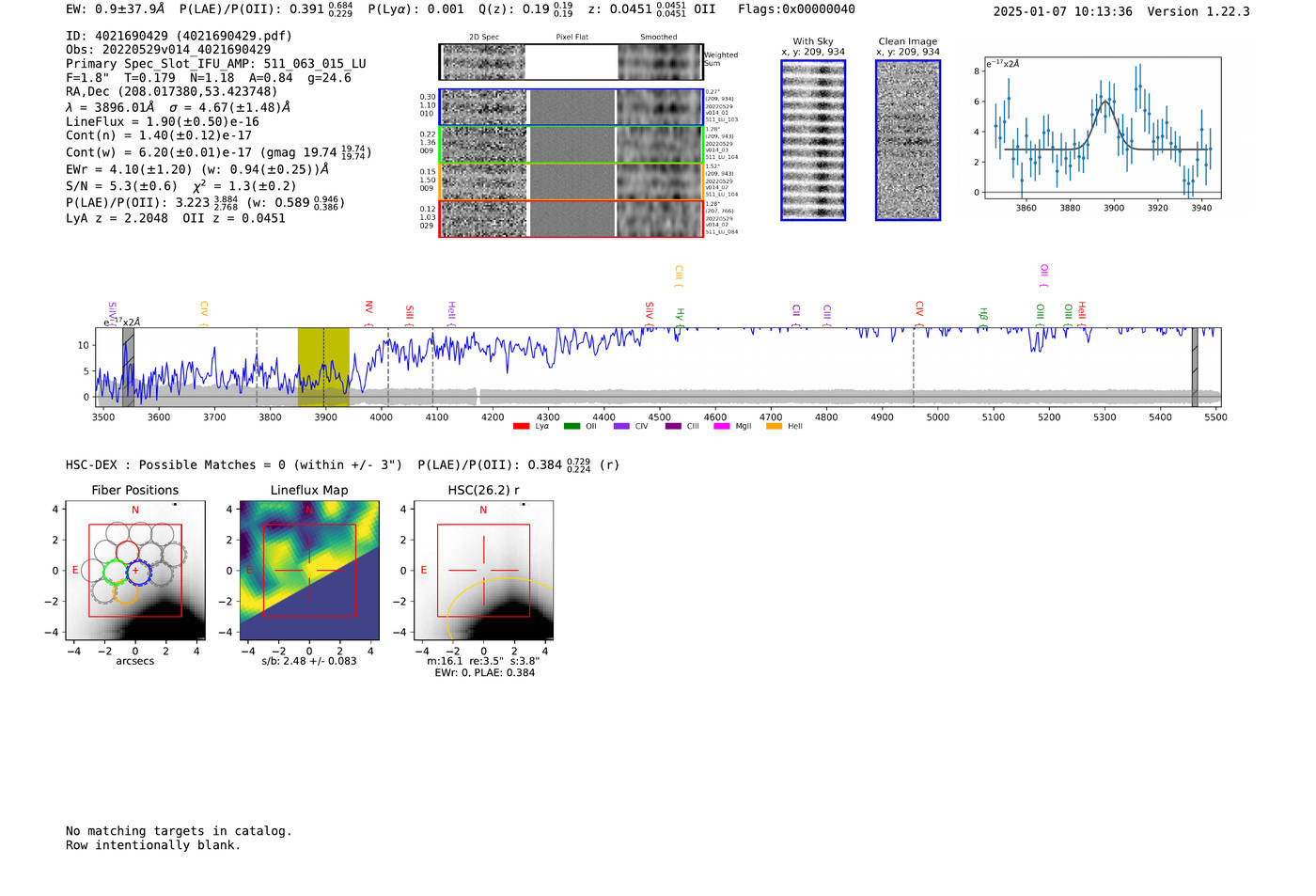Click 'Row intentionally blank.' text
Screen dimensions: 1316x896
pyautogui.click(x=153, y=845)
